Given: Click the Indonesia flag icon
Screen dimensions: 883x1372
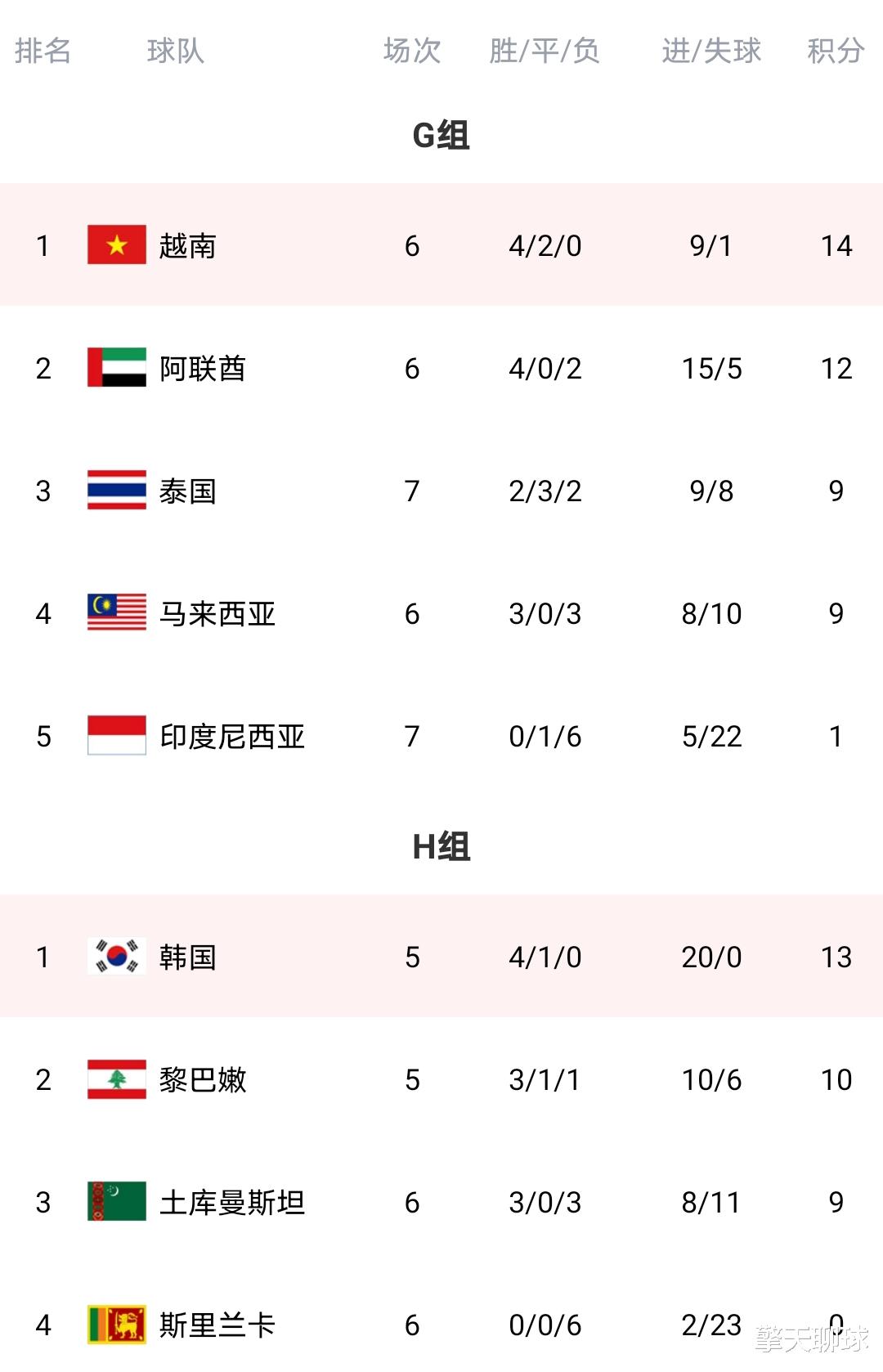Looking at the screenshot, I should click(117, 735).
